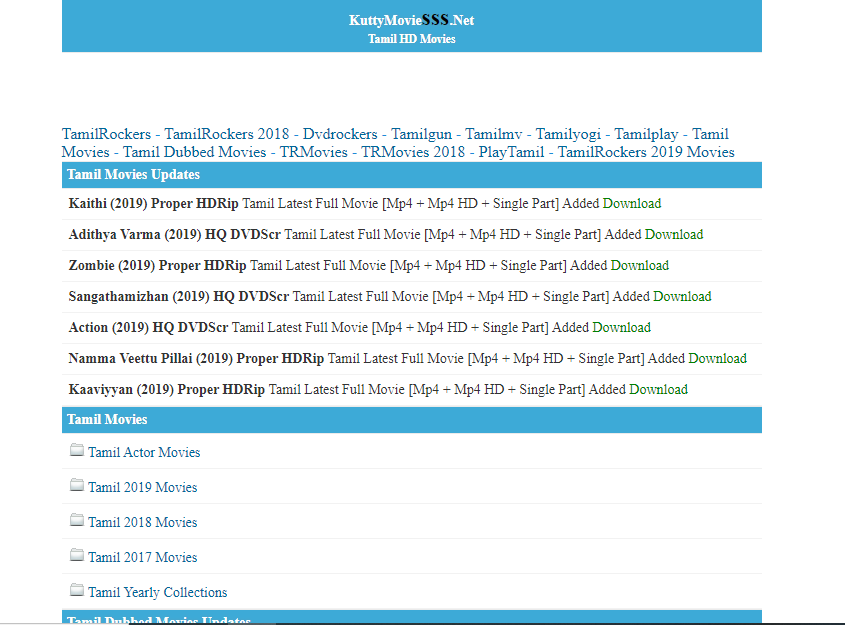The height and width of the screenshot is (625, 845).
Task: Open the Dvdrockers link
Action: coord(340,134)
